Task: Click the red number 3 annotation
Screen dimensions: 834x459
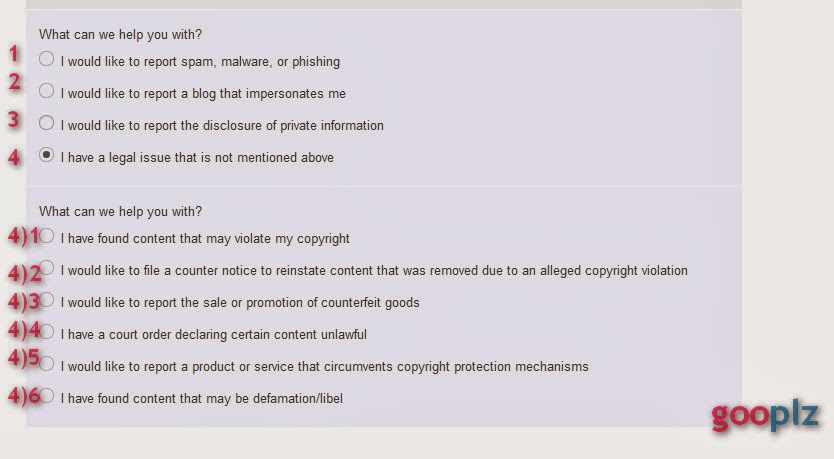Action: click(14, 120)
